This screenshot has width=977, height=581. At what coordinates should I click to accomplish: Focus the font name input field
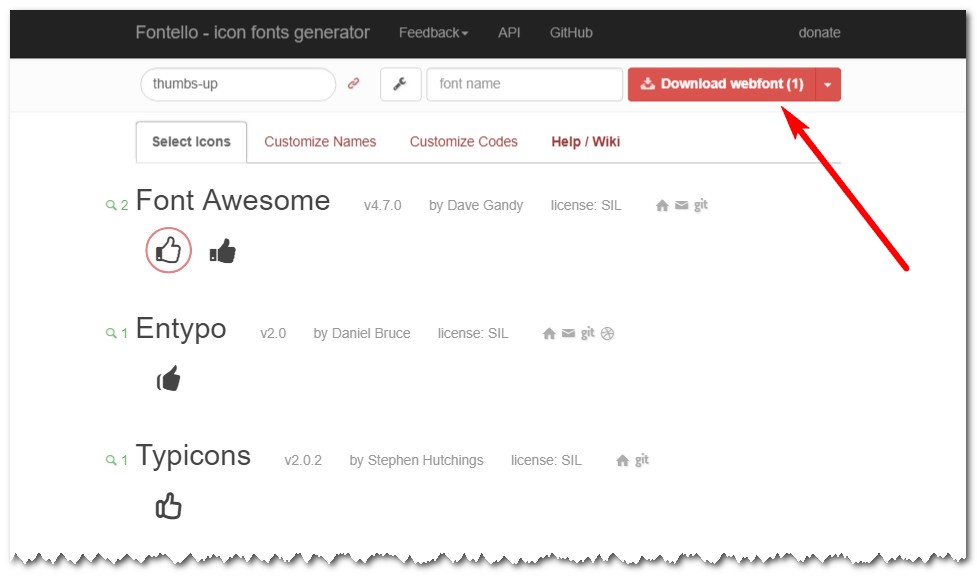(x=525, y=84)
